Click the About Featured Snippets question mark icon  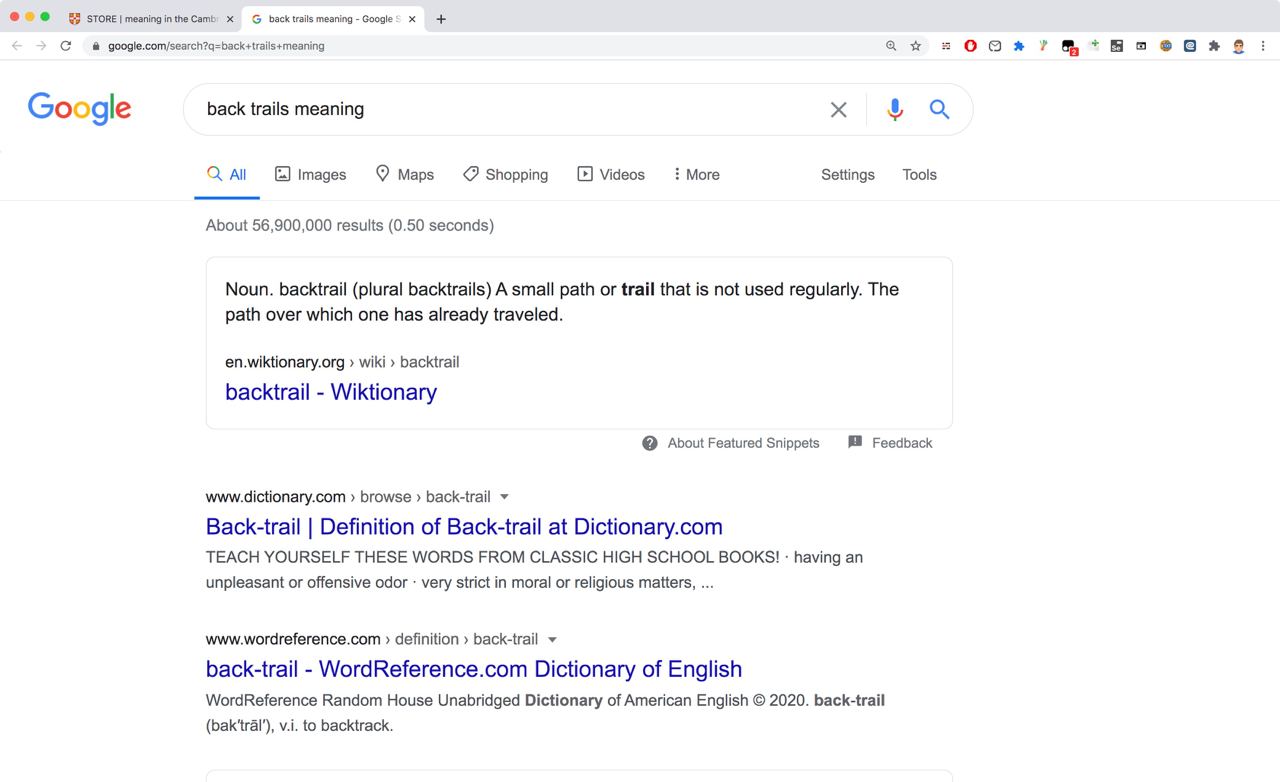tap(650, 443)
